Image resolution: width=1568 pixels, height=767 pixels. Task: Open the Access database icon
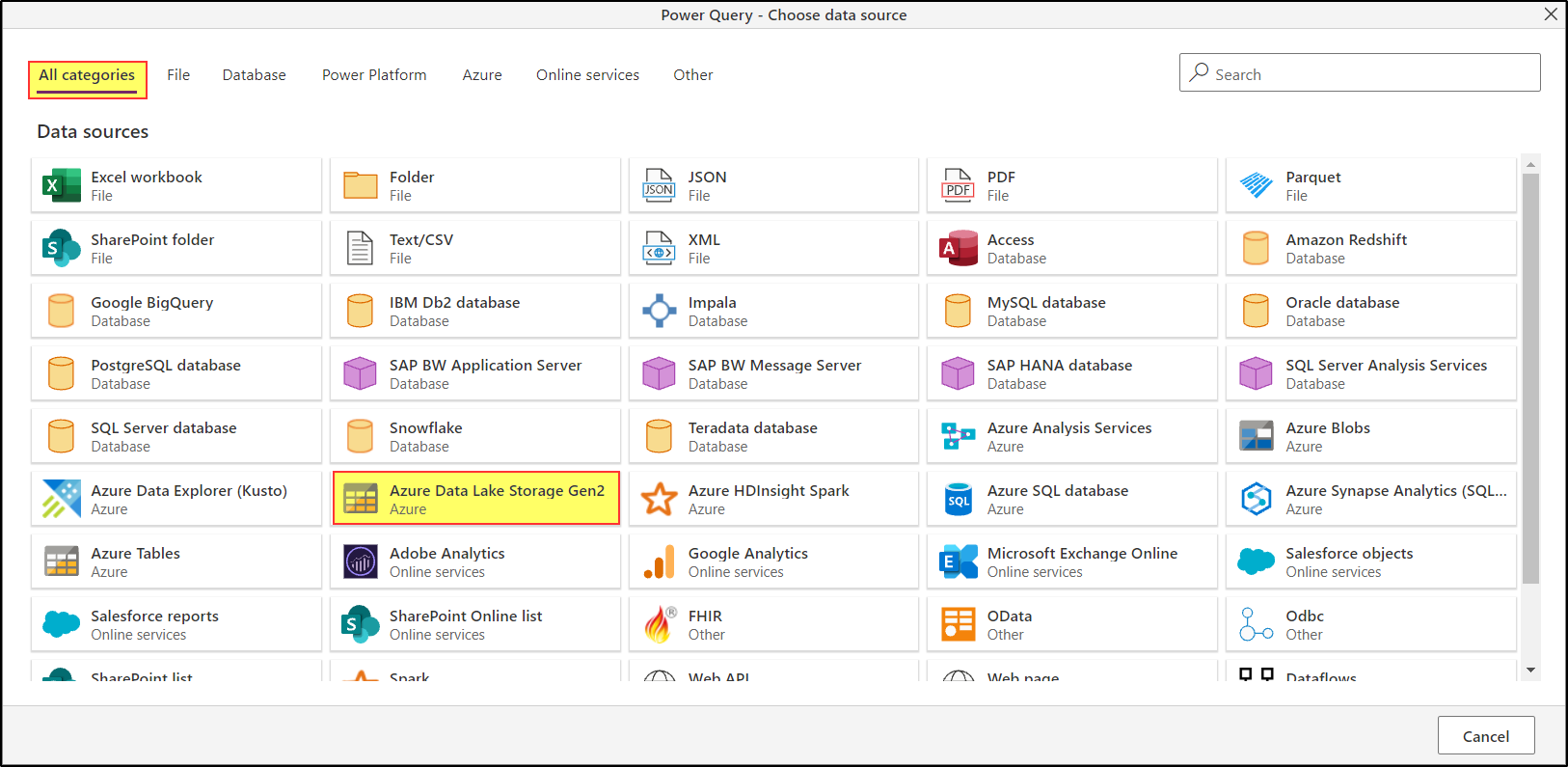959,248
